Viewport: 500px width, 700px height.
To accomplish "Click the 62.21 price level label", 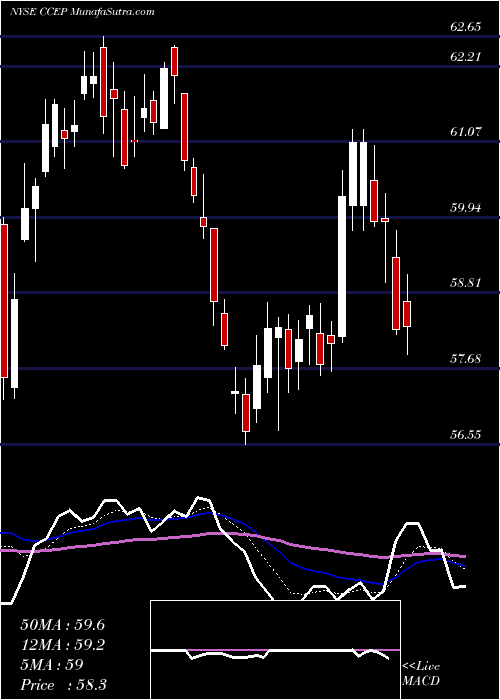I will click(466, 57).
